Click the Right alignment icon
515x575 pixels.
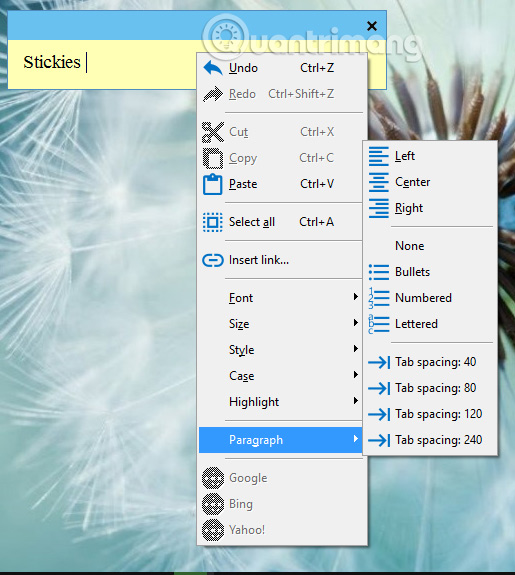click(x=379, y=208)
